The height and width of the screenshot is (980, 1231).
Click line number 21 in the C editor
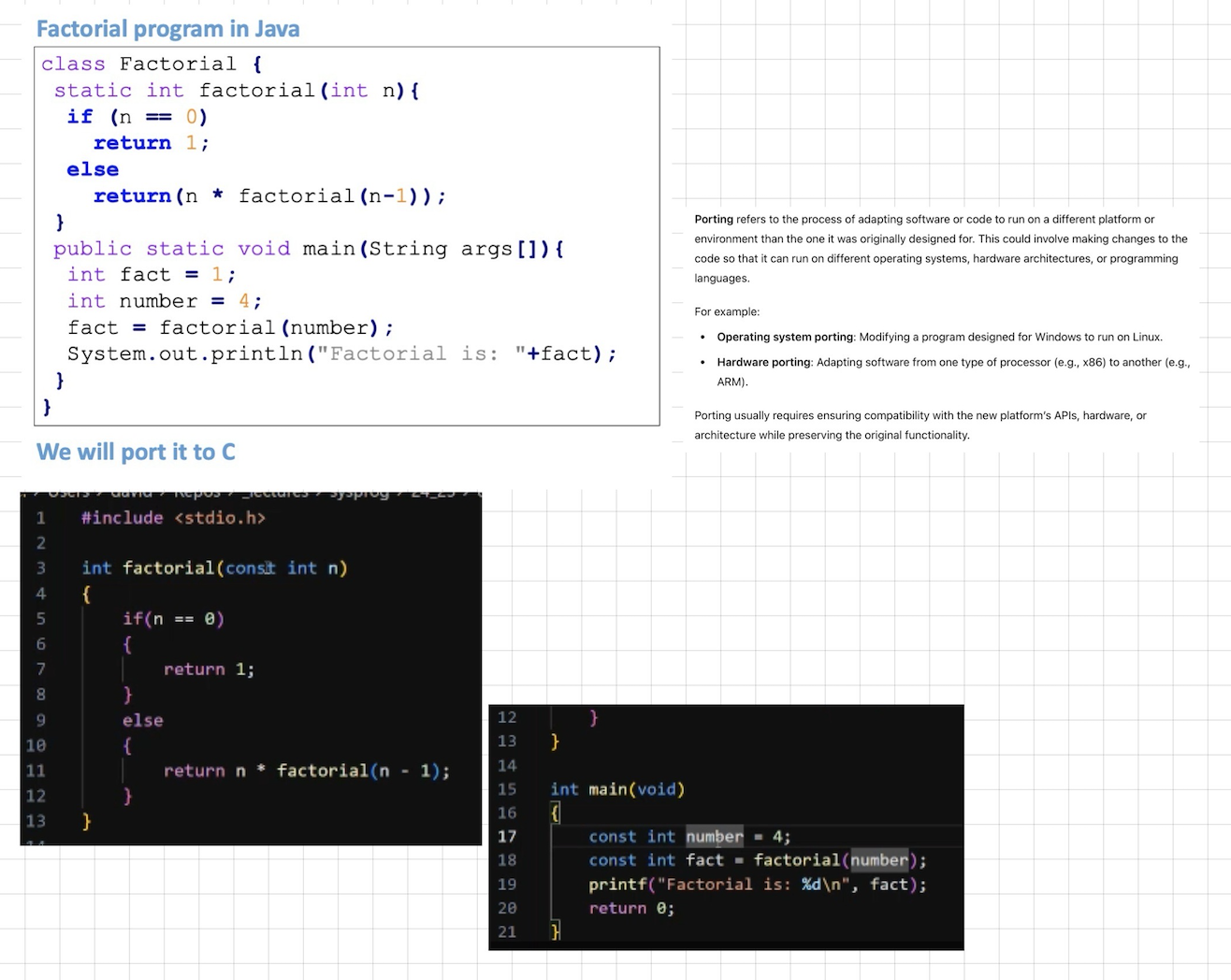tap(507, 932)
